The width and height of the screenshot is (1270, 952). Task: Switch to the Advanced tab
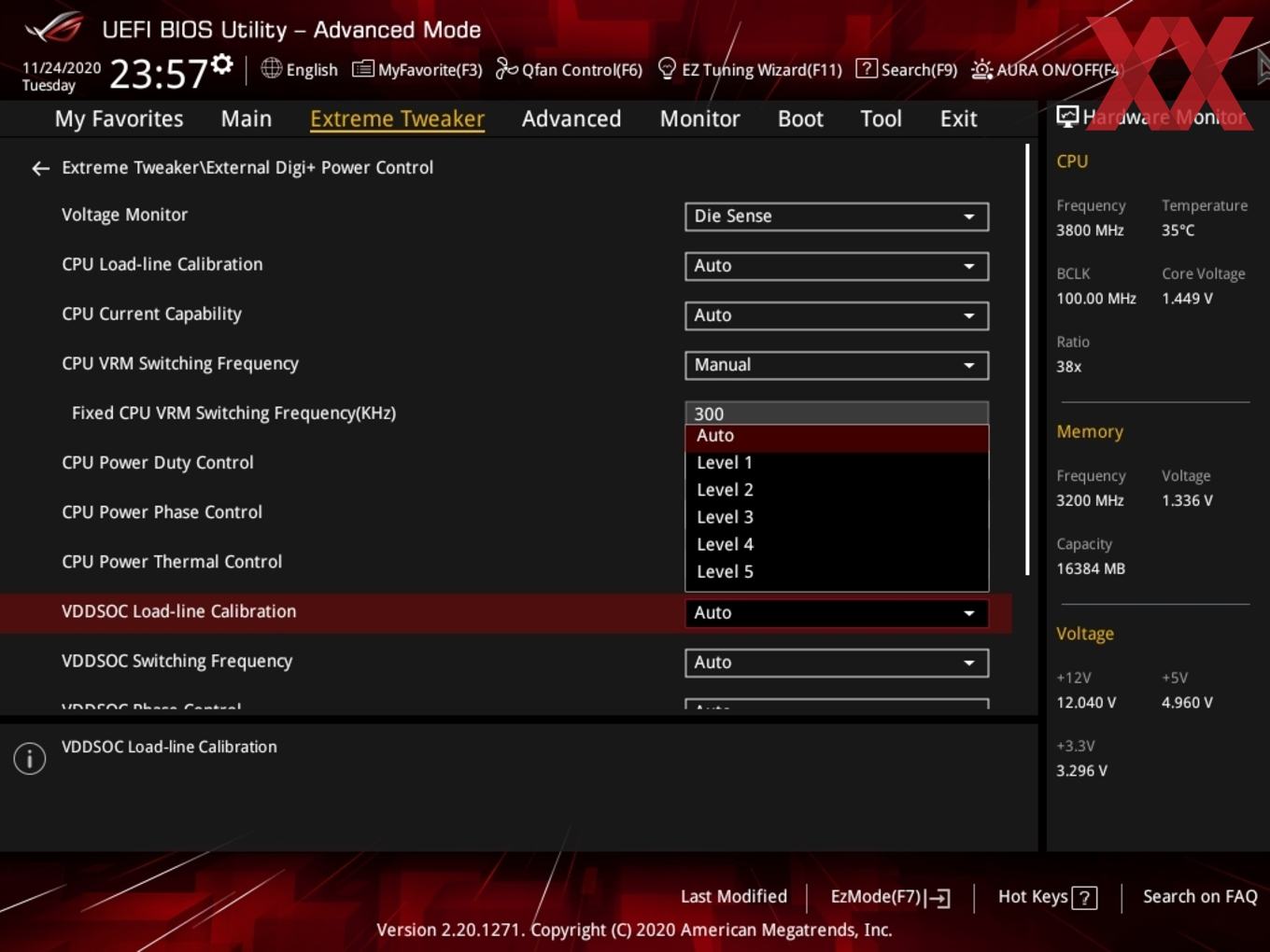tap(571, 119)
